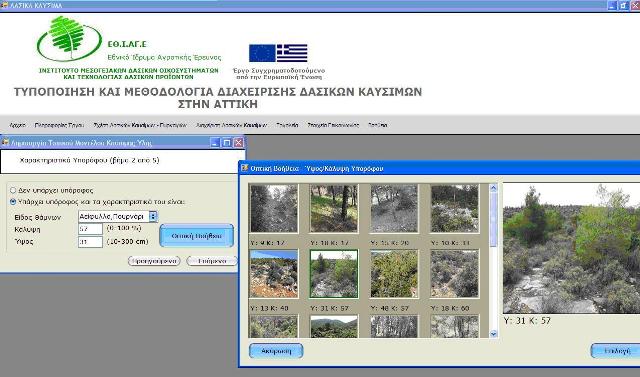This screenshot has width=640, height=377.
Task: Select the fourth thumbnail in the top row
Action: click(x=454, y=208)
